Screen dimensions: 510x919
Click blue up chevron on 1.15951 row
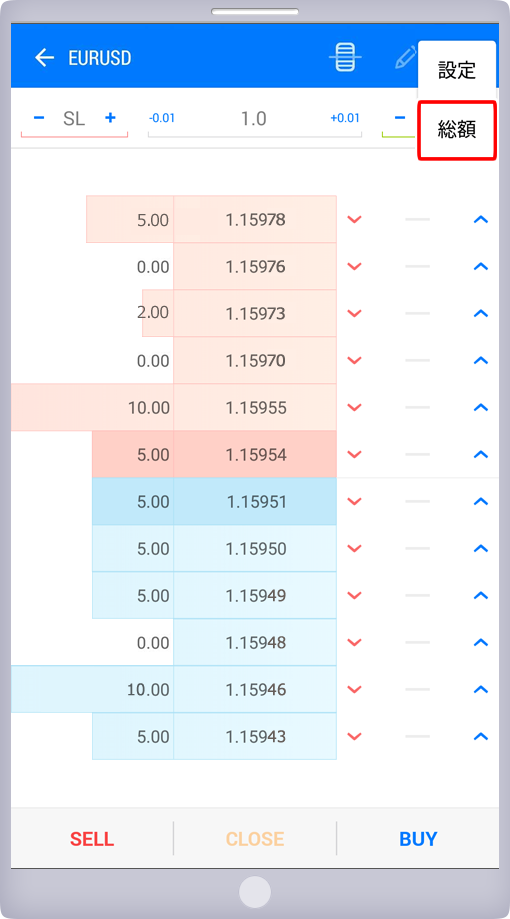click(x=481, y=501)
